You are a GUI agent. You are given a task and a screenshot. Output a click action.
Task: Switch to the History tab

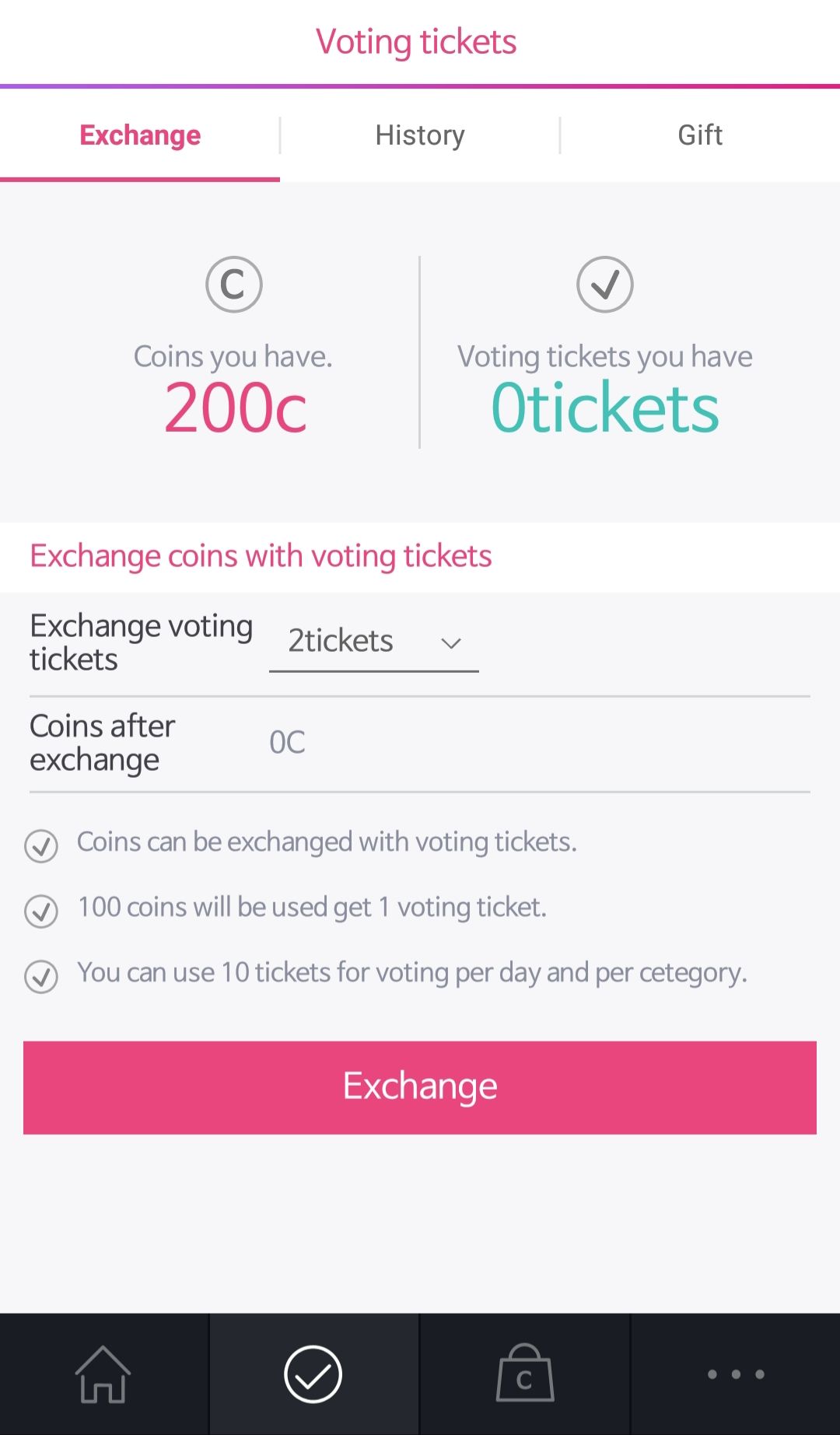(420, 135)
